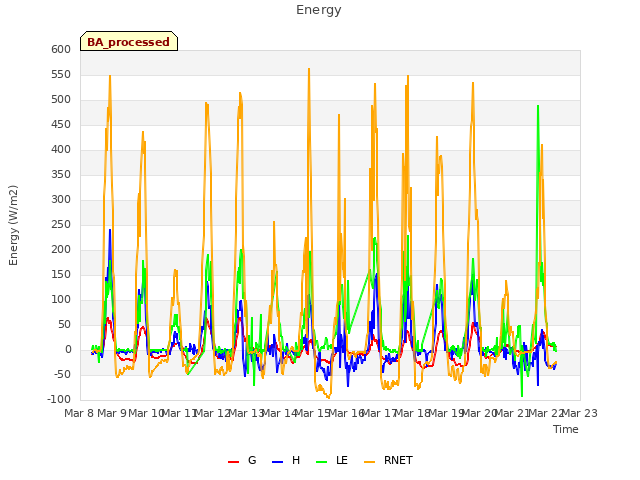Click the Mar 18 x-axis tick label
This screenshot has height=480, width=640.
413,413
